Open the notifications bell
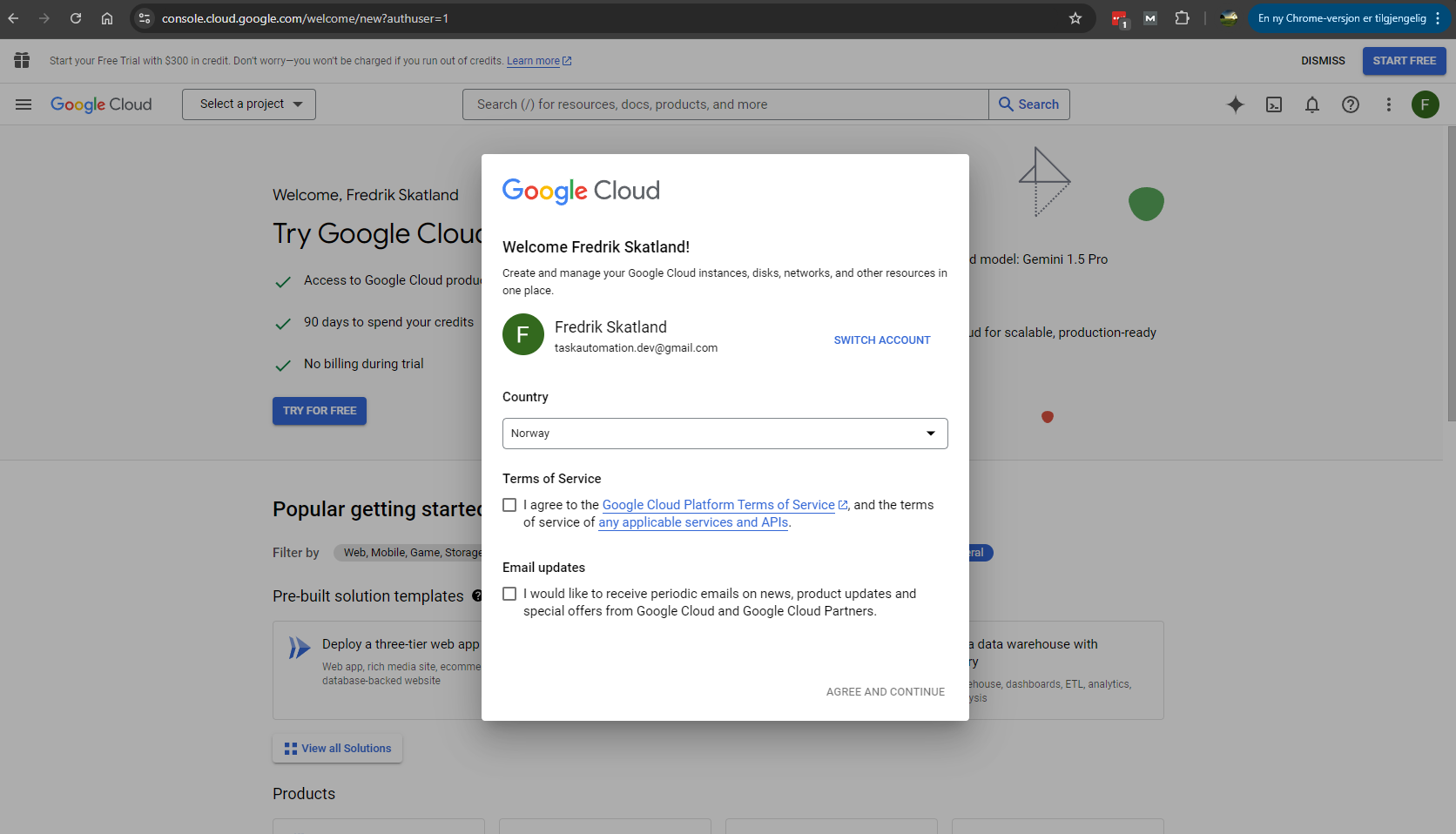This screenshot has height=834, width=1456. tap(1312, 104)
